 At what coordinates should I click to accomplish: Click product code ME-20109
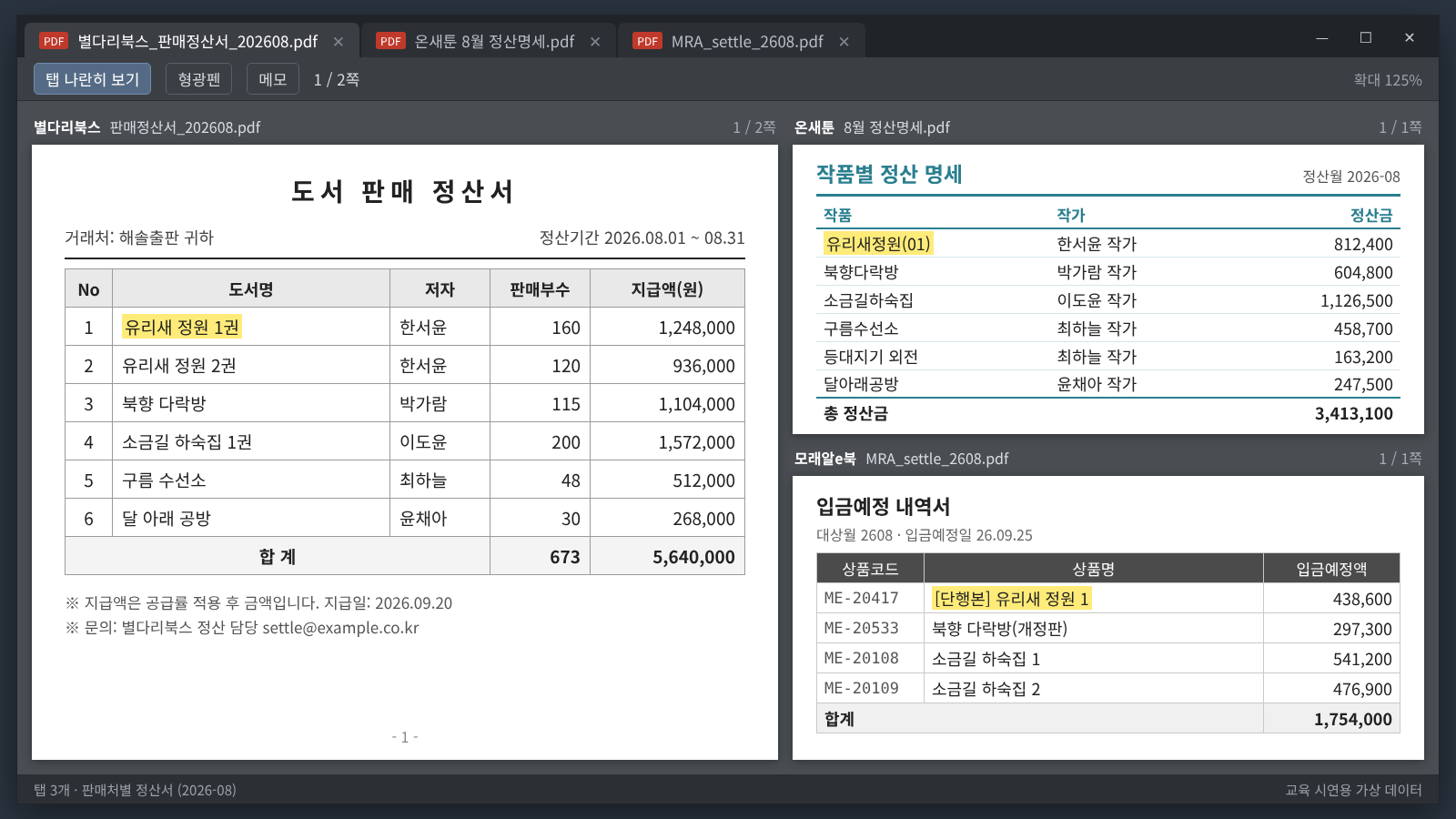coord(862,688)
